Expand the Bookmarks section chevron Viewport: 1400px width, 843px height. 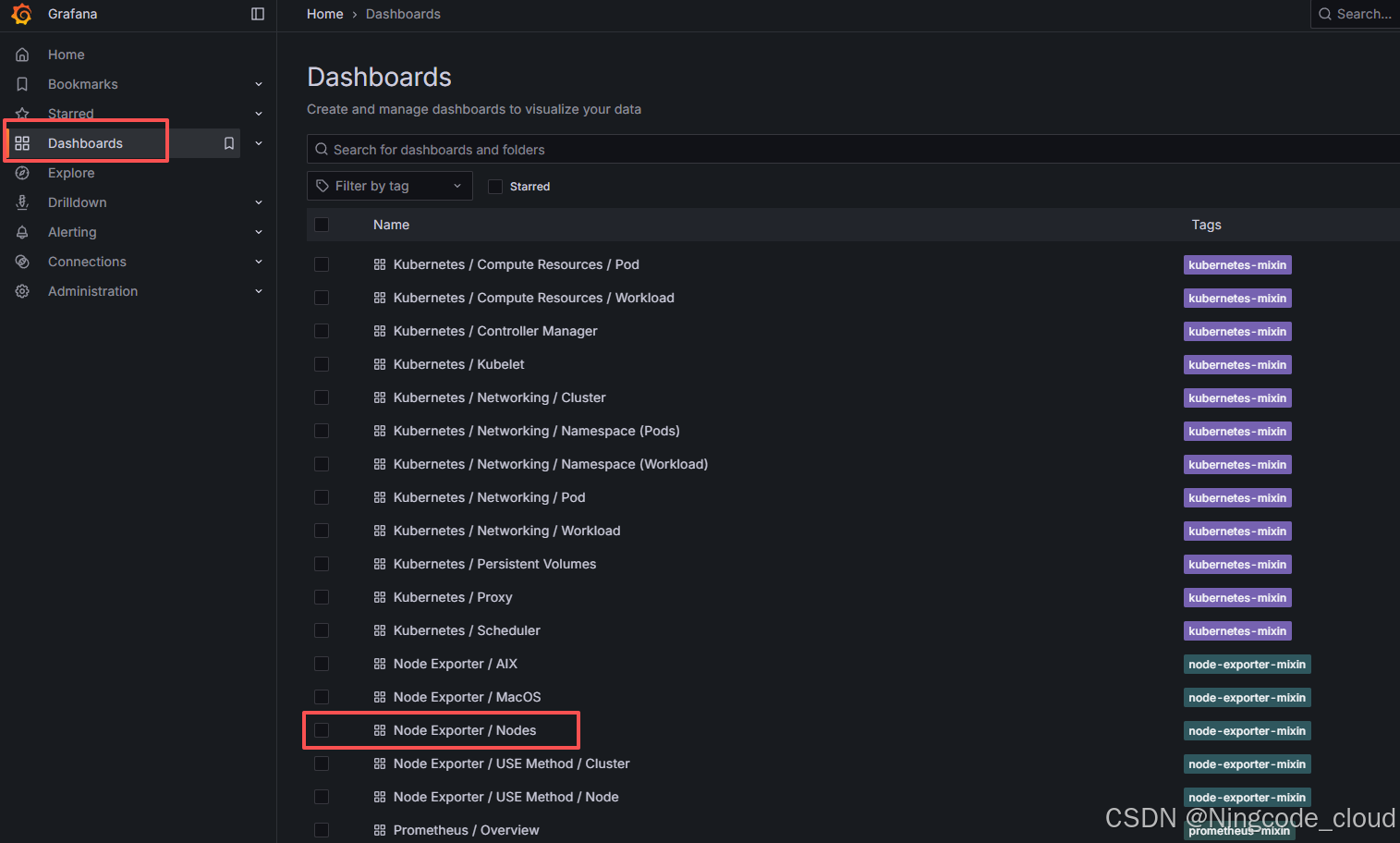259,84
